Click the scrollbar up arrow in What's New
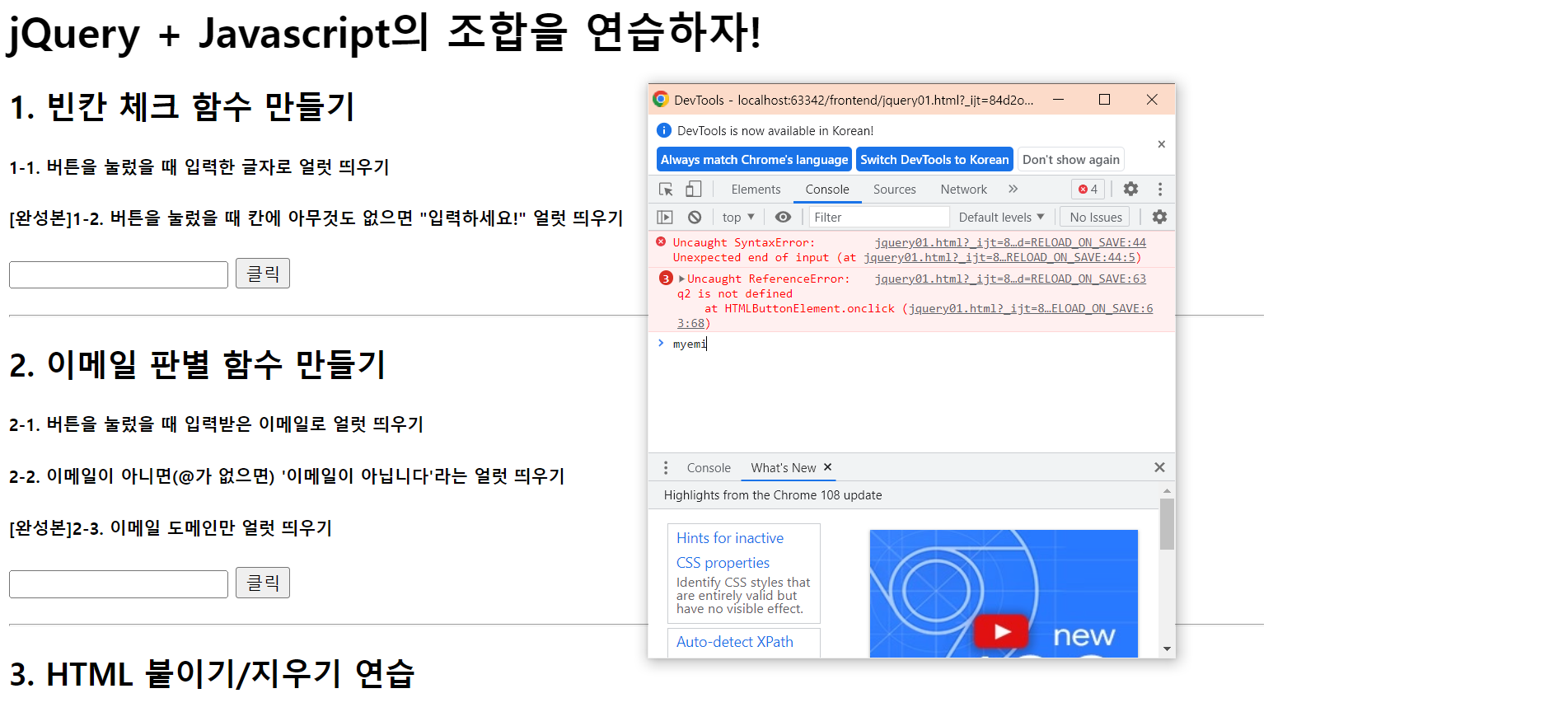The height and width of the screenshot is (712, 1568). pos(1167,490)
